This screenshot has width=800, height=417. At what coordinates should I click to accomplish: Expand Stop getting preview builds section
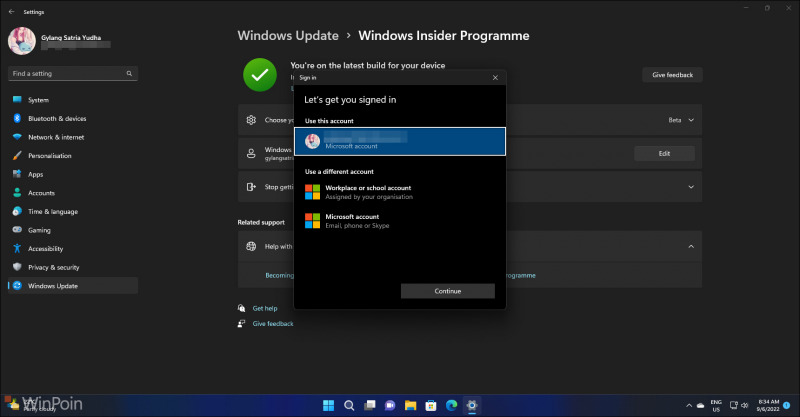691,187
